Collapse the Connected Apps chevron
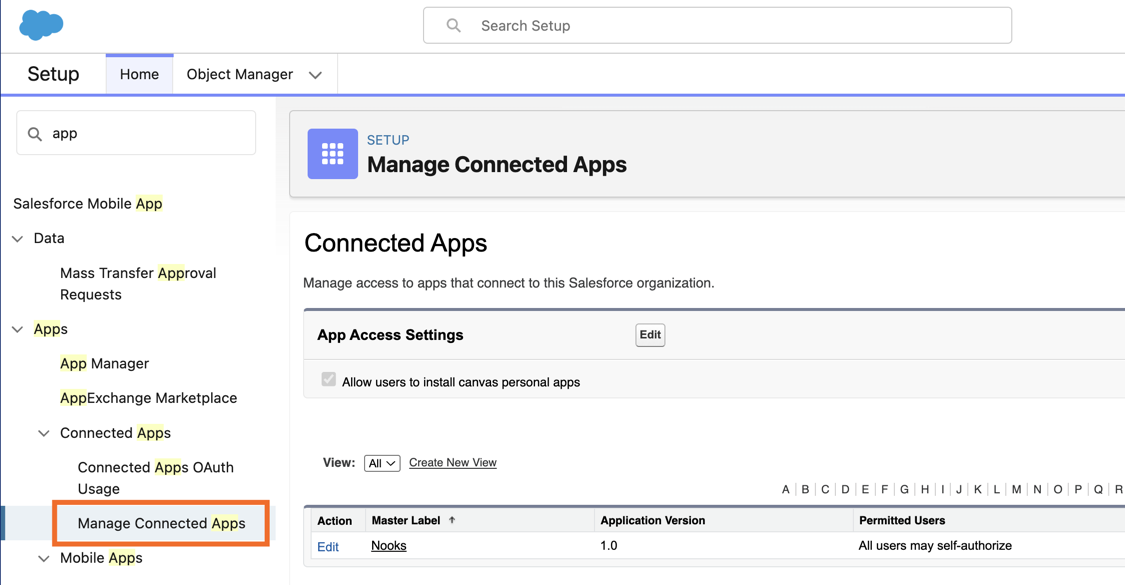 [x=44, y=434]
